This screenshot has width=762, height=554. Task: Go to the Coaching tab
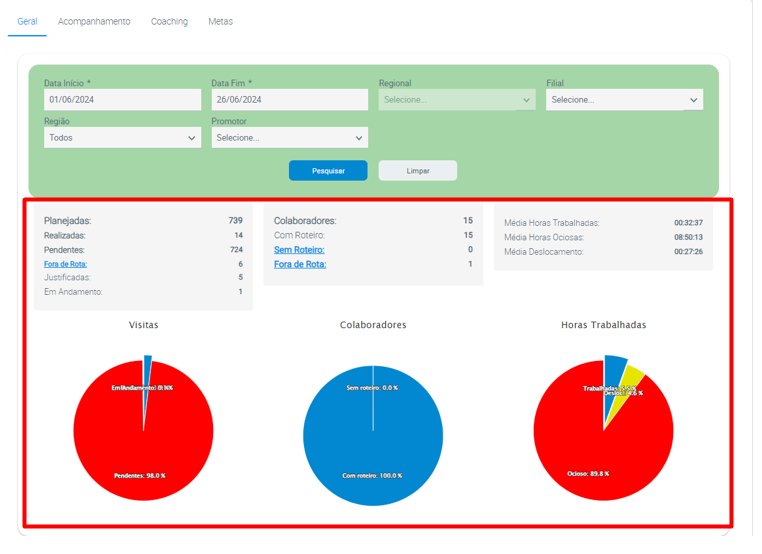coord(169,21)
